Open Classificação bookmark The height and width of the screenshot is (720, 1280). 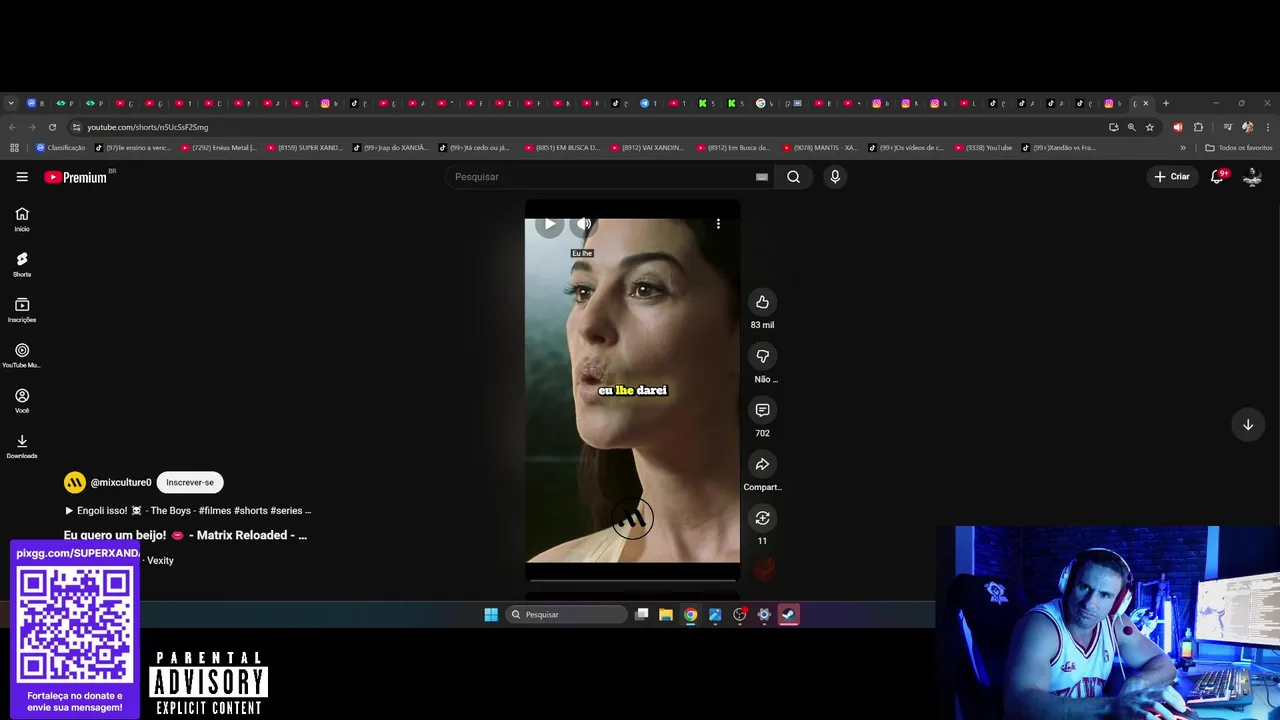coord(61,148)
